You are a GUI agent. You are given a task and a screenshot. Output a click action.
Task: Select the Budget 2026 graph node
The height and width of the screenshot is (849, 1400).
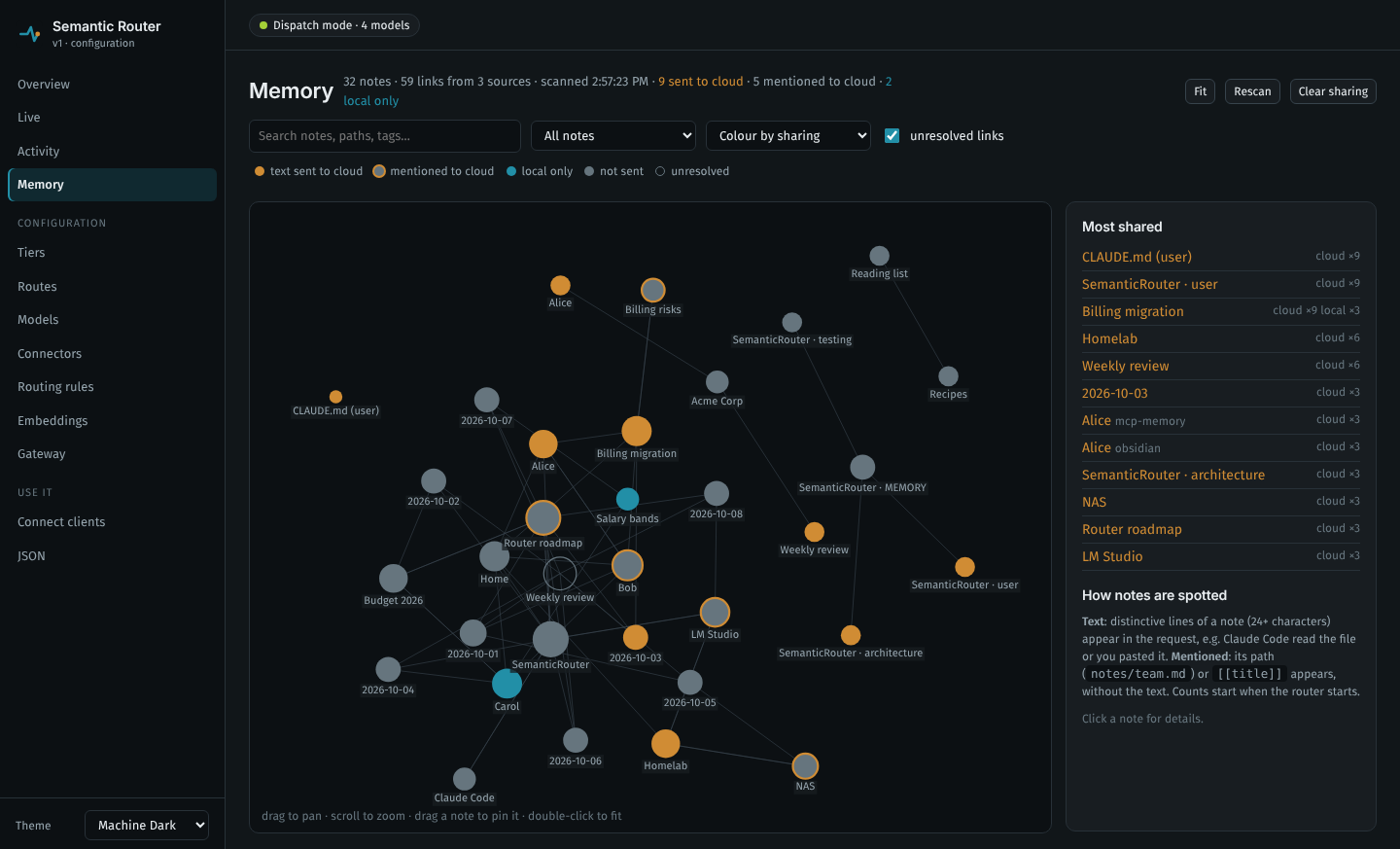tap(394, 579)
